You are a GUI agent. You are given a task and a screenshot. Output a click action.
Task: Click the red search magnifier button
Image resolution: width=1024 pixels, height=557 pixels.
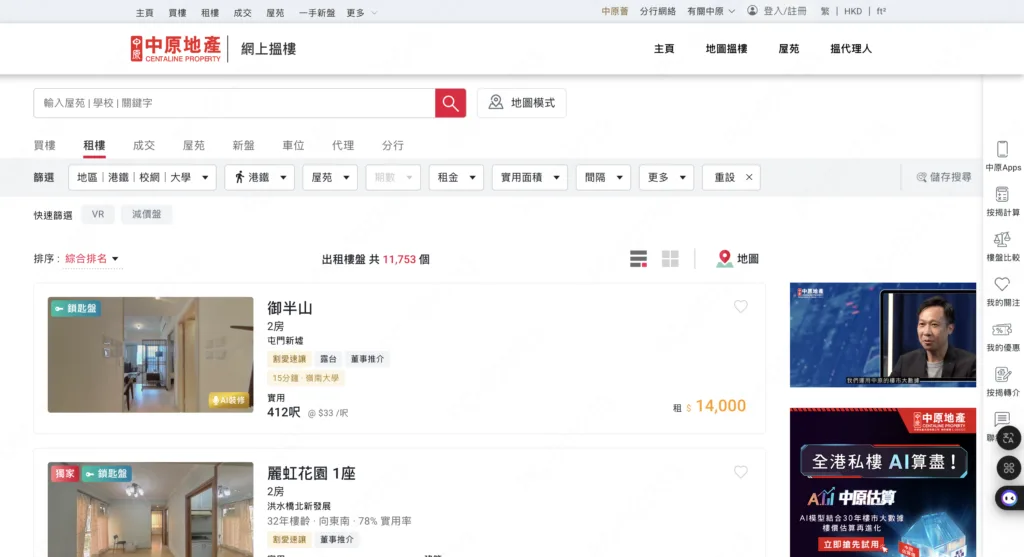click(x=450, y=103)
